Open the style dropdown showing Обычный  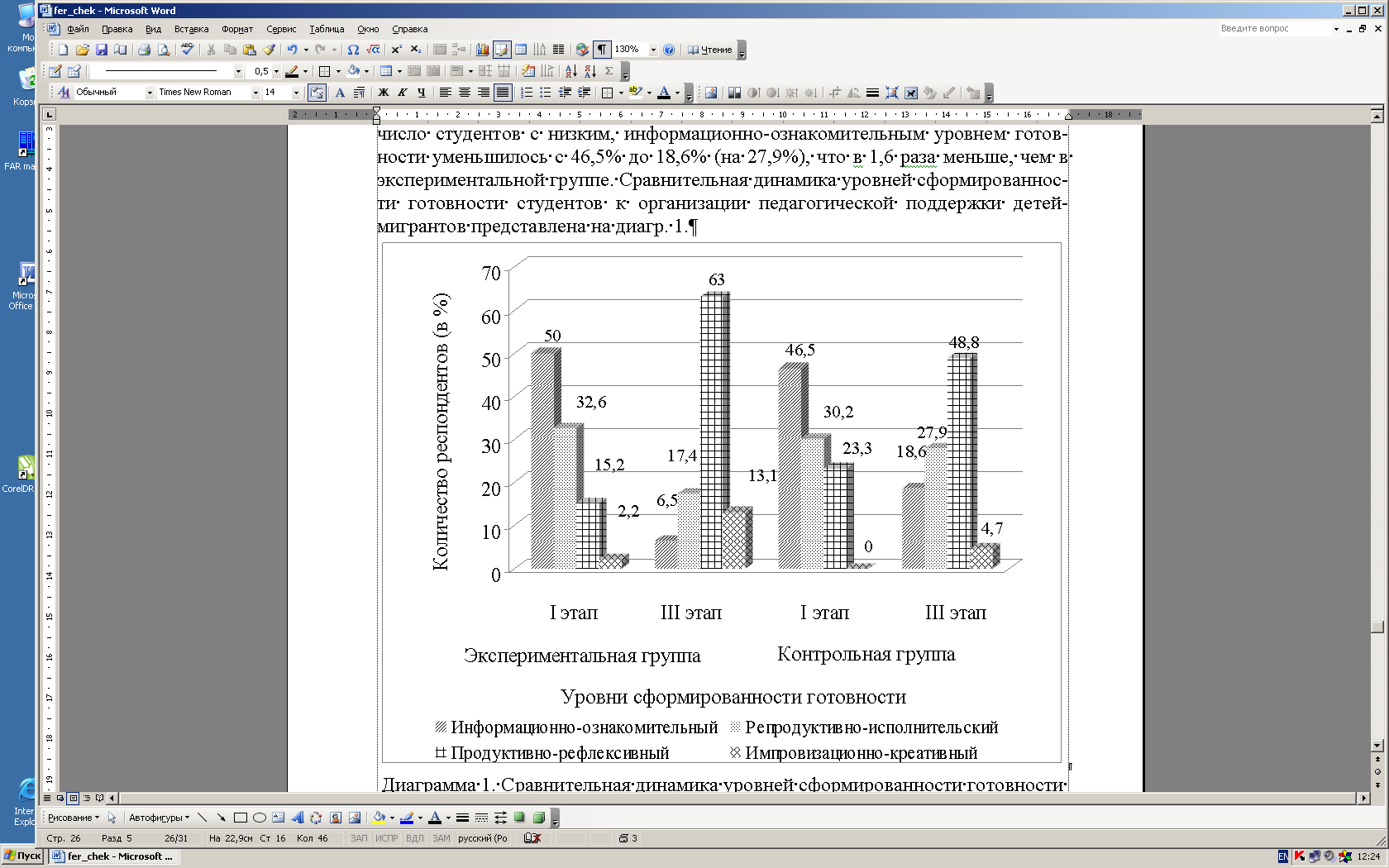tap(150, 93)
